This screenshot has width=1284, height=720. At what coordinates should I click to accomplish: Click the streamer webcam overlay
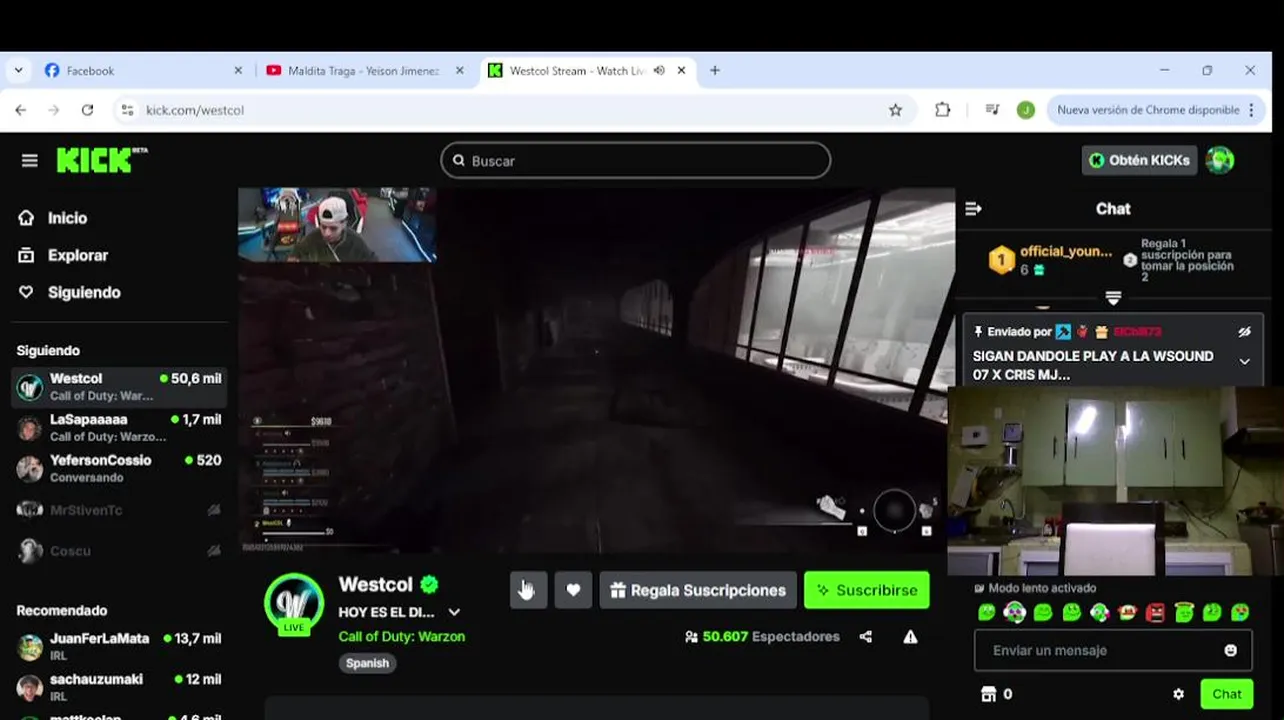tap(337, 225)
